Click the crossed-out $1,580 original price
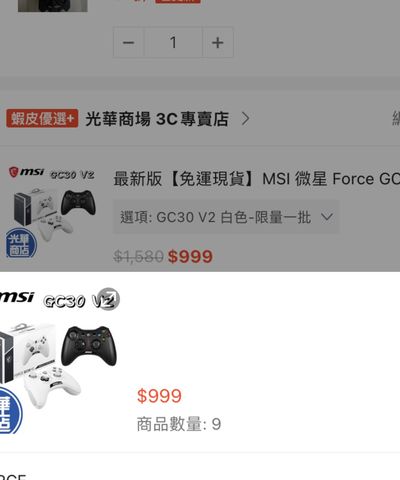 coord(138,256)
